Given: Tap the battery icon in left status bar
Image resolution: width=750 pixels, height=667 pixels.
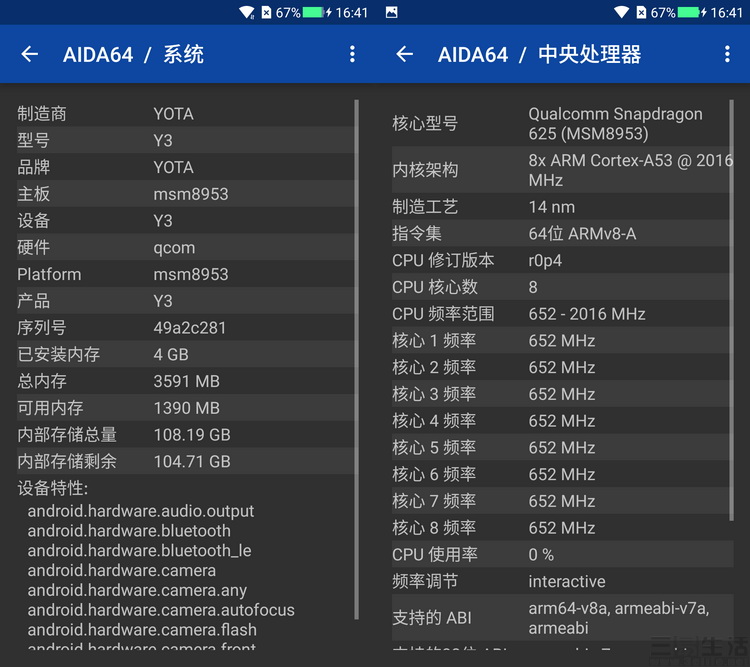Looking at the screenshot, I should (x=315, y=13).
